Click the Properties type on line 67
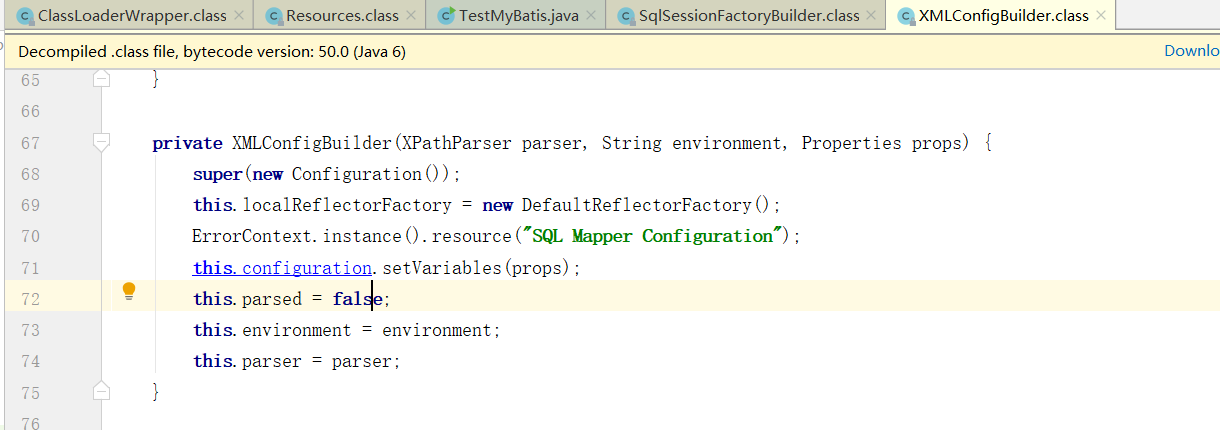1220x430 pixels. click(852, 143)
